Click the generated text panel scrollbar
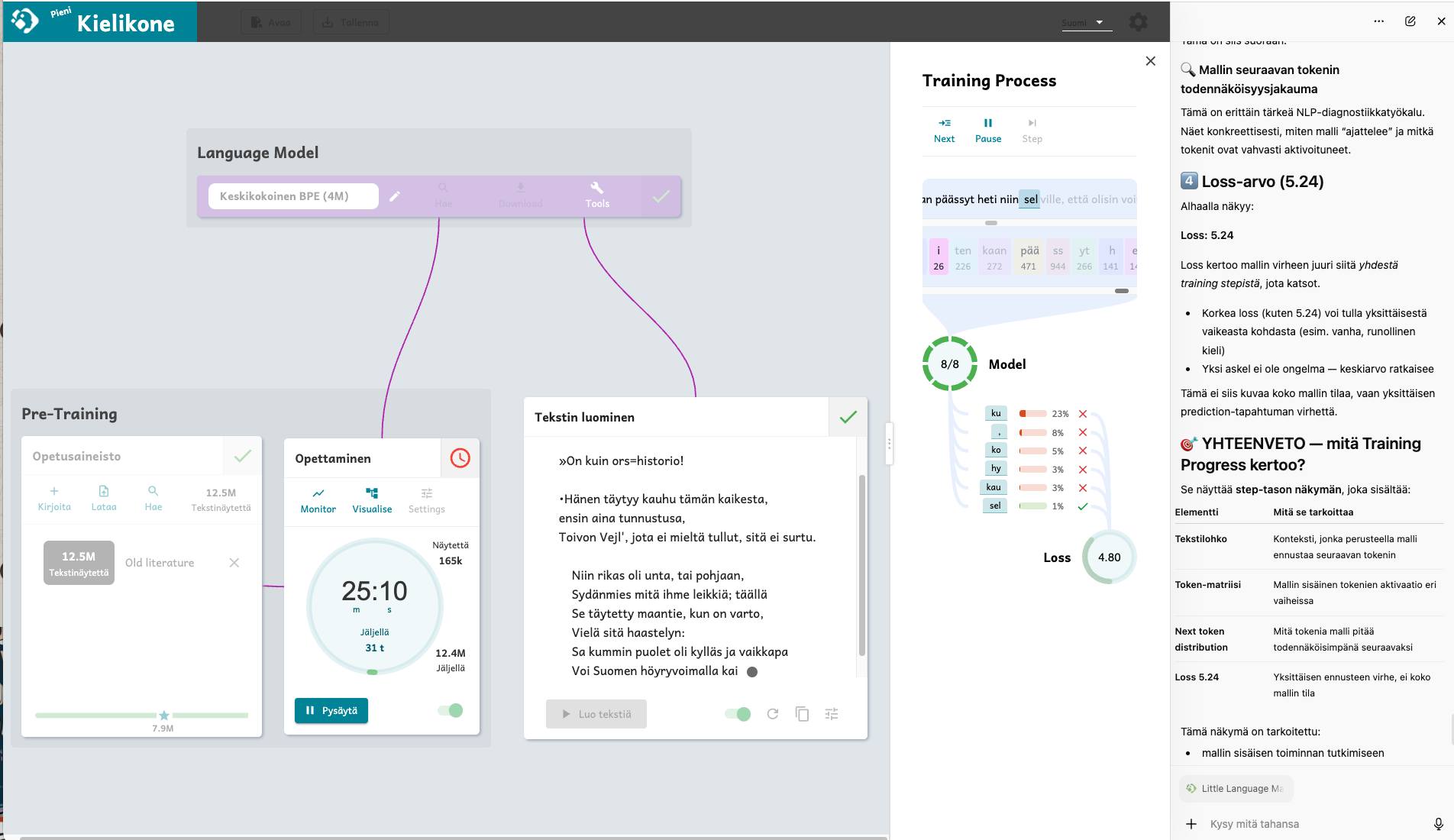 coord(862,565)
